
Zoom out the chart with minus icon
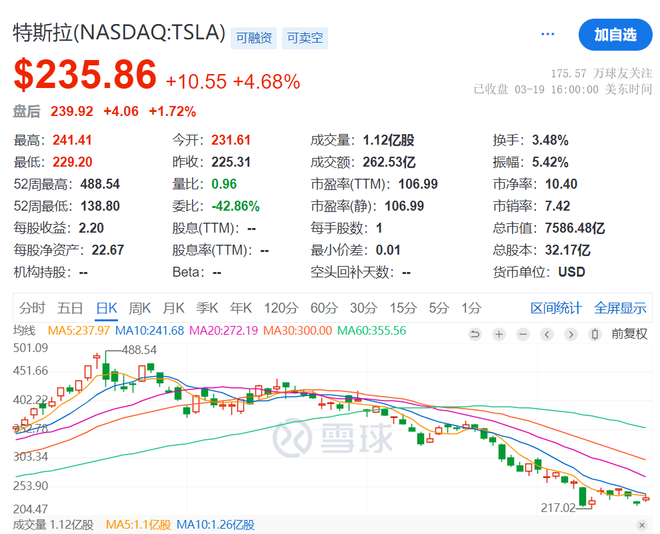click(522, 334)
